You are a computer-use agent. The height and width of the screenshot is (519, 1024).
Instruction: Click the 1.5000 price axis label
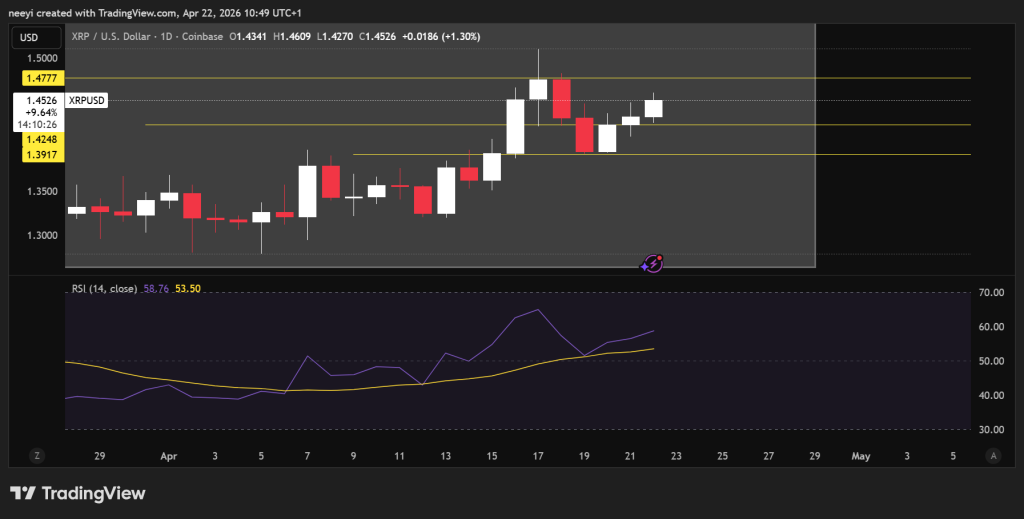coord(38,59)
